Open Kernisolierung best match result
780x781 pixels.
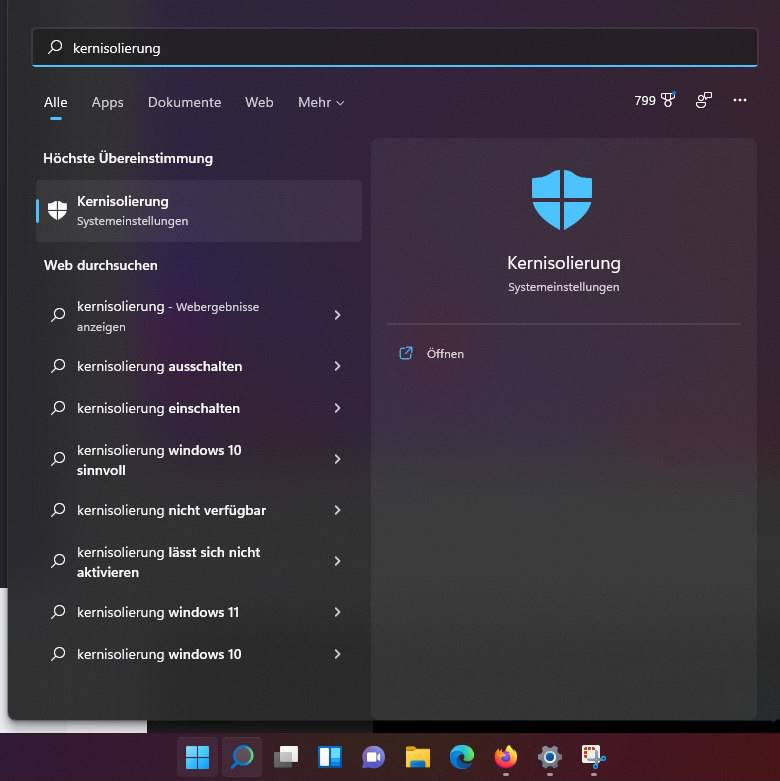(199, 211)
